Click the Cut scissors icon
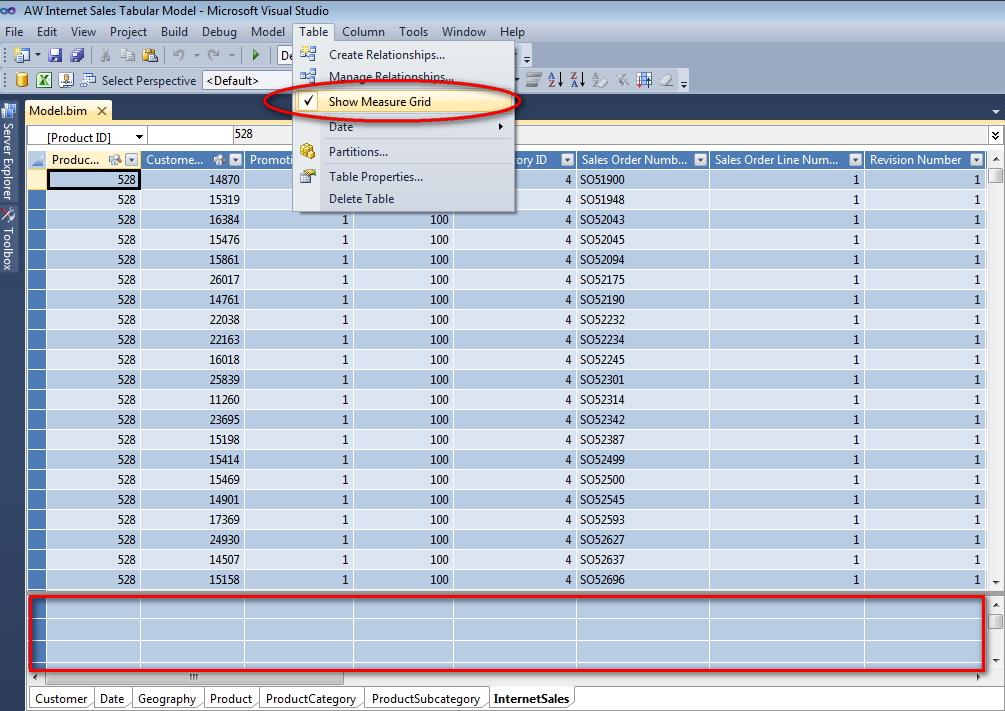 pos(106,55)
